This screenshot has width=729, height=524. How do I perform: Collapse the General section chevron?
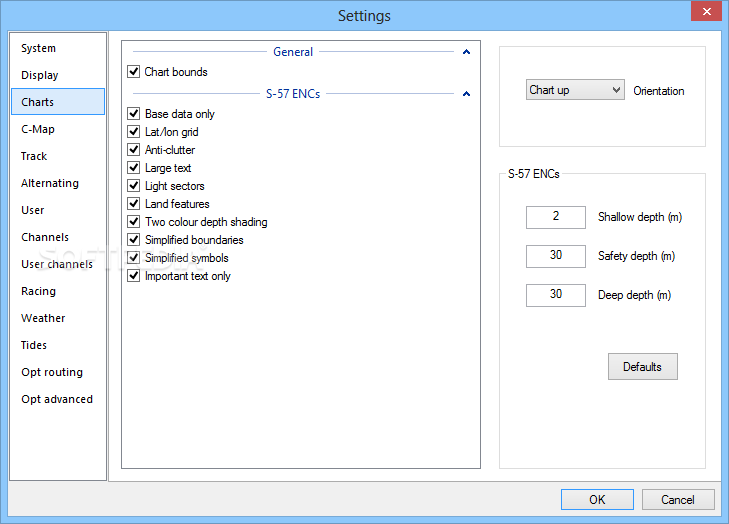(x=466, y=52)
